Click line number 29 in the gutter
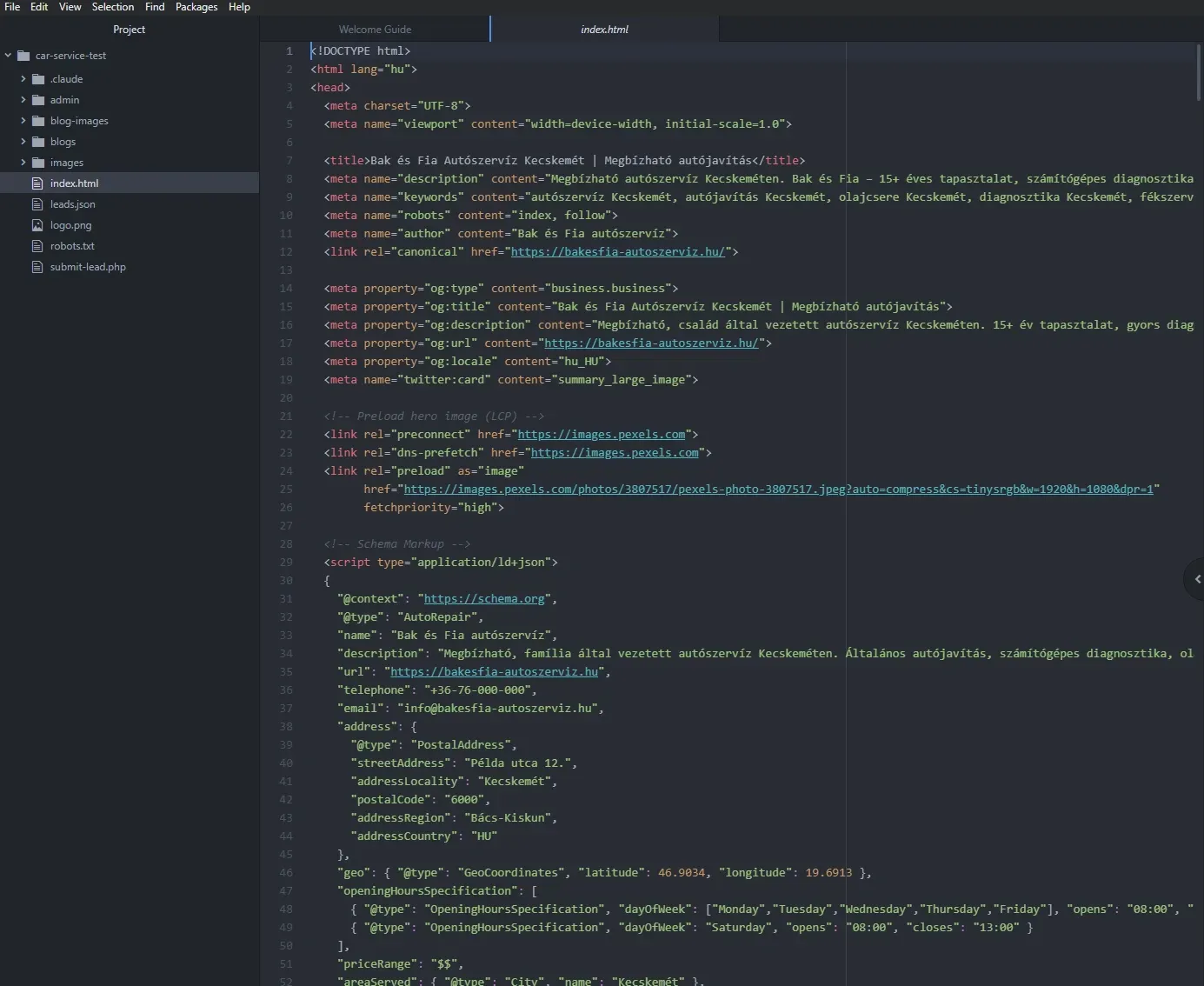The width and height of the screenshot is (1204, 986). [x=286, y=563]
